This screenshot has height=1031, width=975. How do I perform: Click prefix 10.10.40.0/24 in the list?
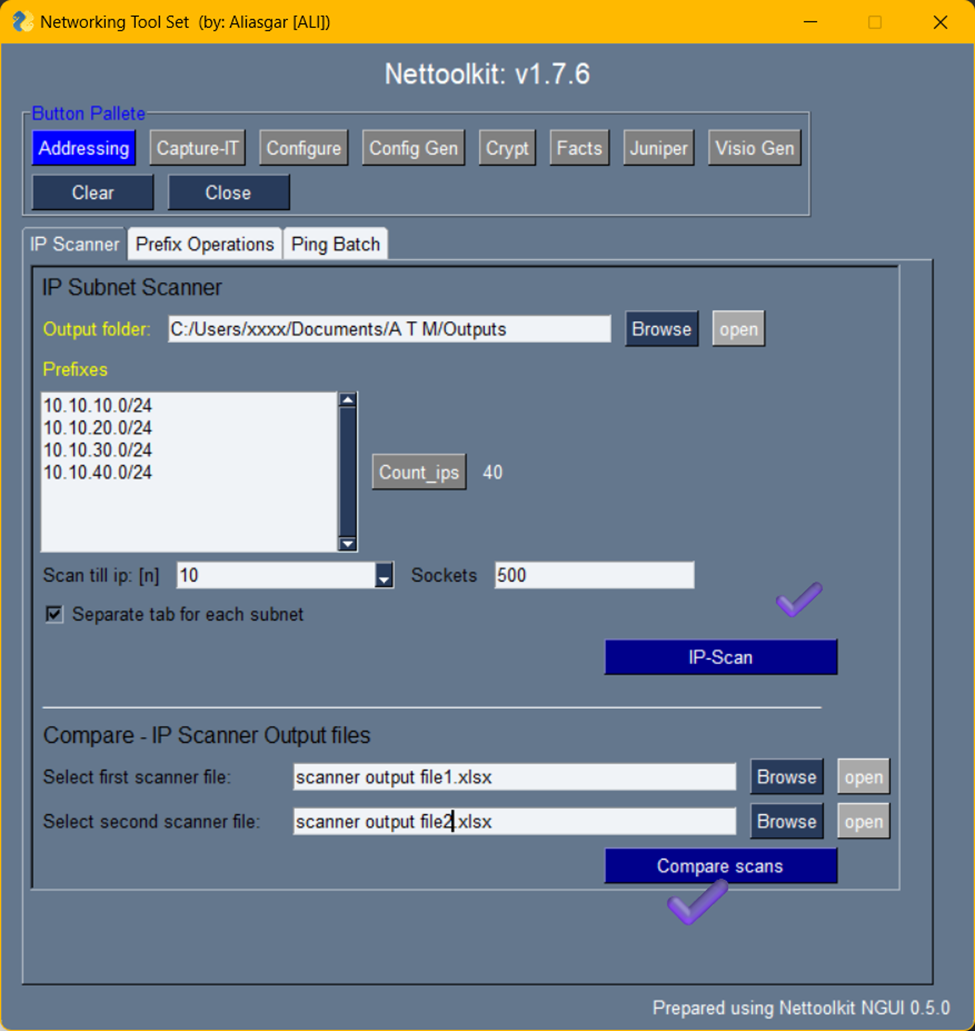(x=97, y=472)
